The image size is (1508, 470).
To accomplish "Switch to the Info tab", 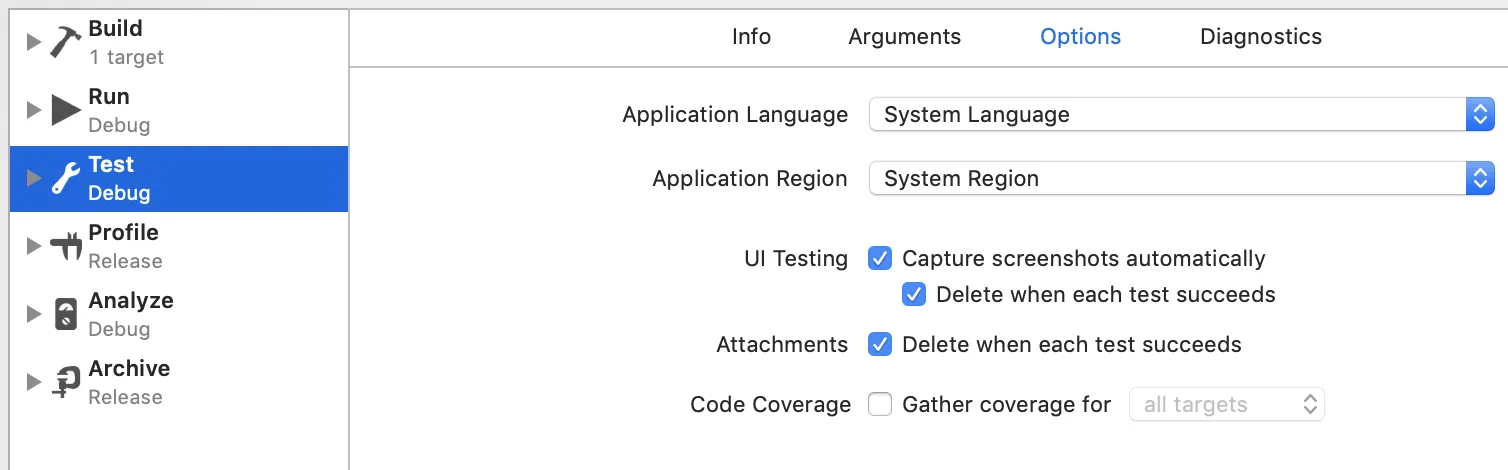I will click(751, 37).
